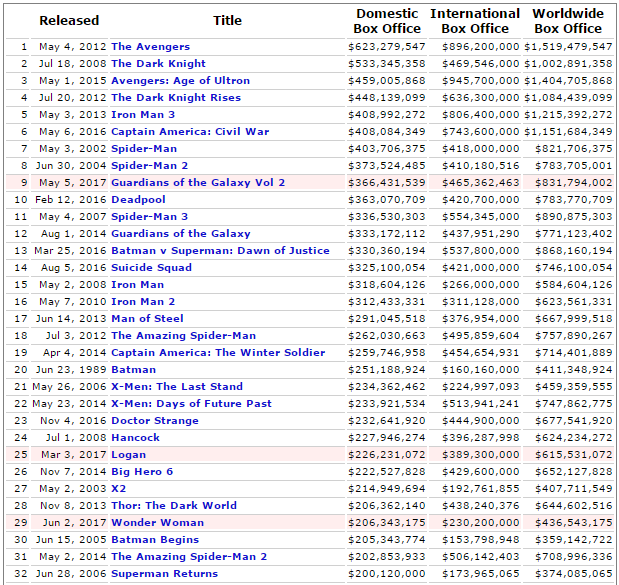Open Man of Steel link
The image size is (619, 585).
[x=147, y=318]
